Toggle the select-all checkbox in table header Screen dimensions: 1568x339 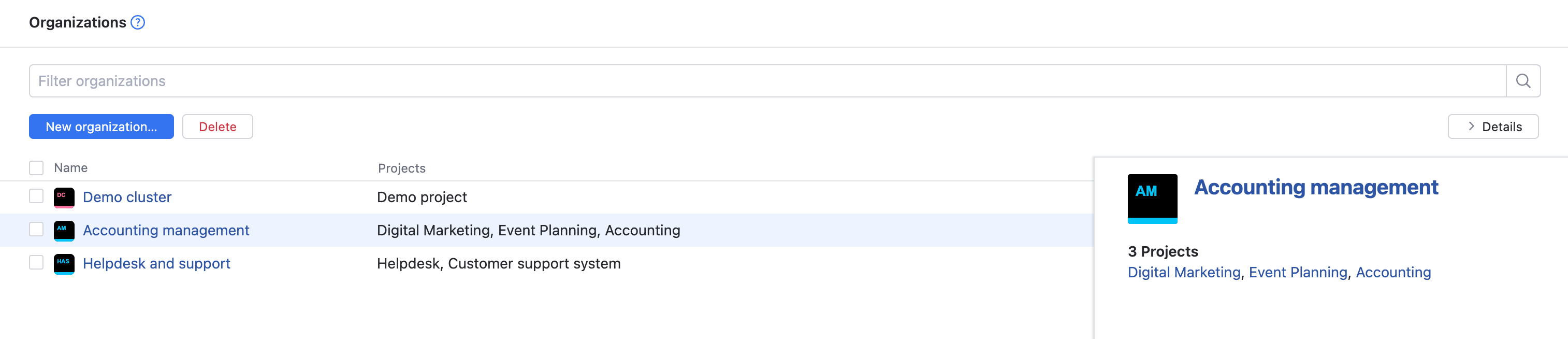[x=37, y=167]
